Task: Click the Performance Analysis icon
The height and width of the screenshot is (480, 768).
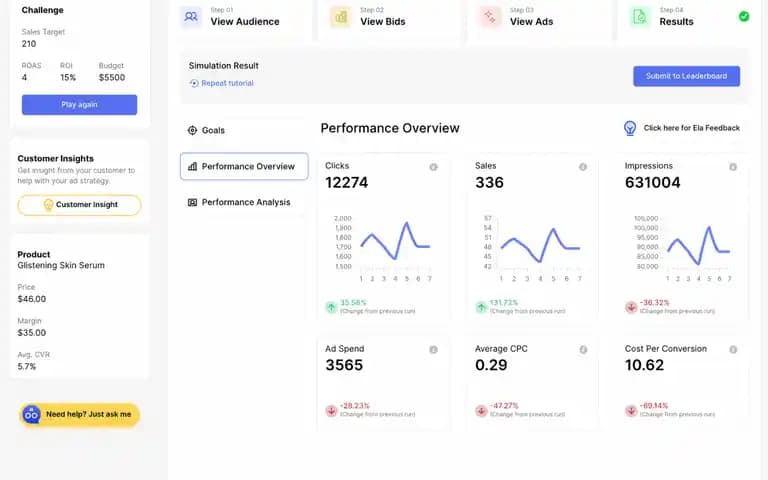Action: [x=192, y=202]
